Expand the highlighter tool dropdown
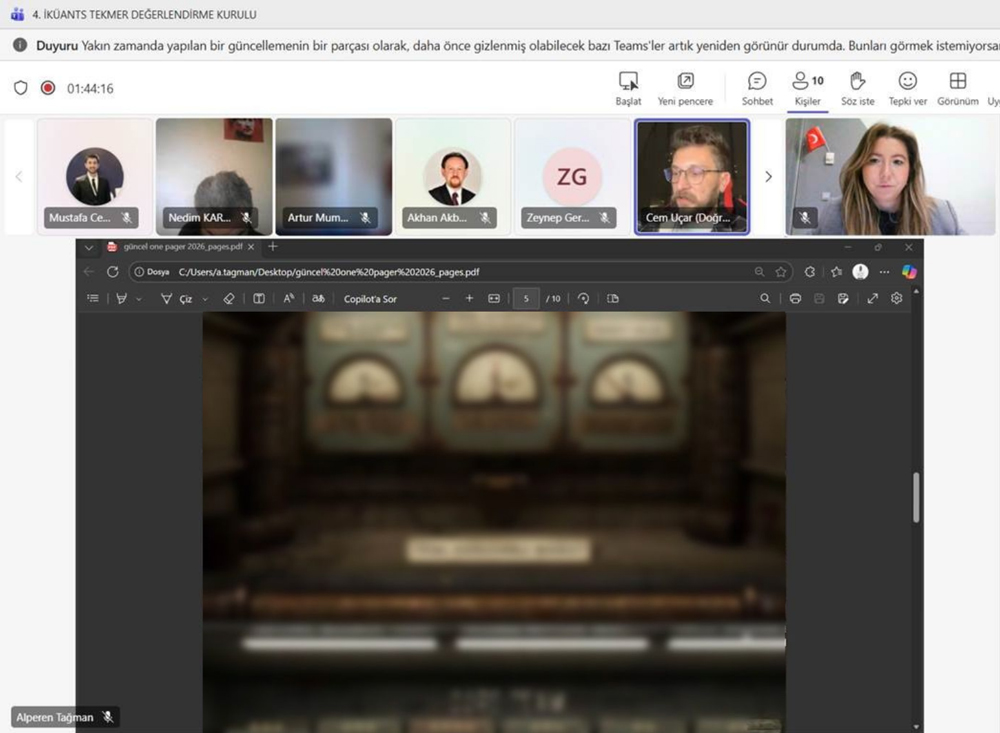The height and width of the screenshot is (733, 1000). coord(138,299)
